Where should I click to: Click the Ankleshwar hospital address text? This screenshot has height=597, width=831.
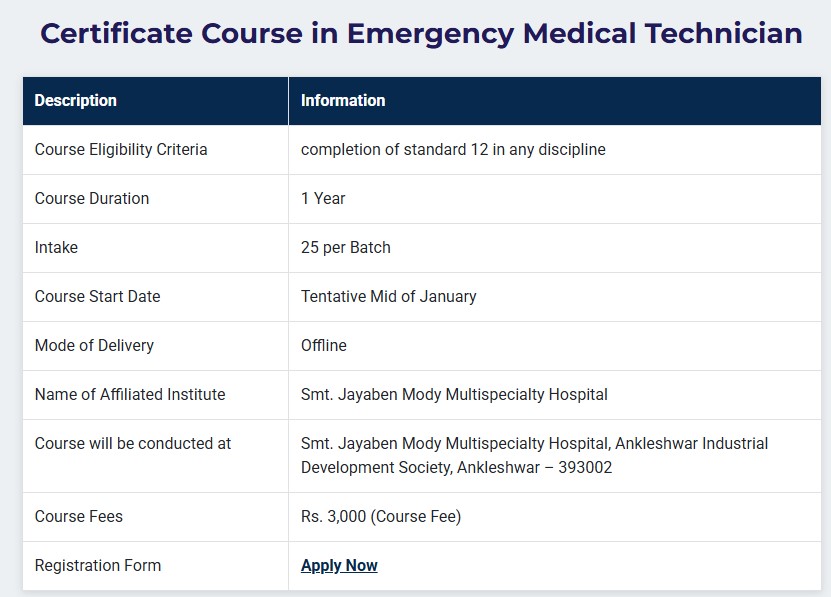point(534,455)
